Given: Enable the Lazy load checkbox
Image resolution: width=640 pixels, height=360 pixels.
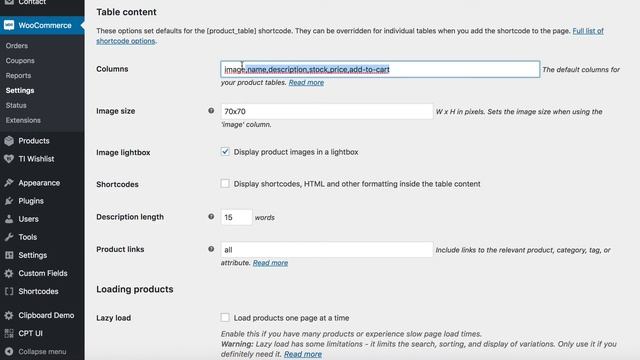Looking at the screenshot, I should point(225,317).
